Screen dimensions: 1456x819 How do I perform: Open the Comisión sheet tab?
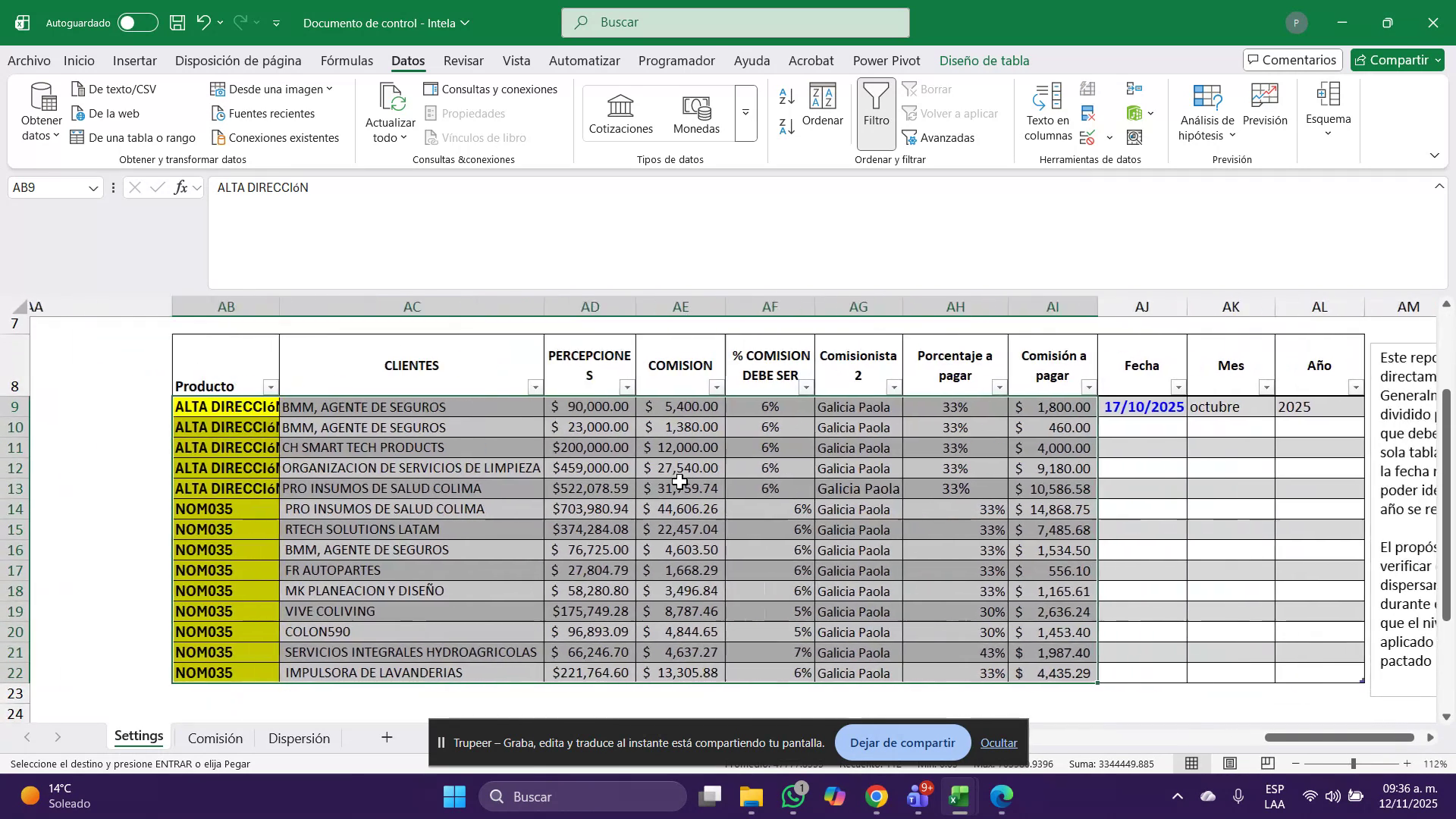coord(215,737)
